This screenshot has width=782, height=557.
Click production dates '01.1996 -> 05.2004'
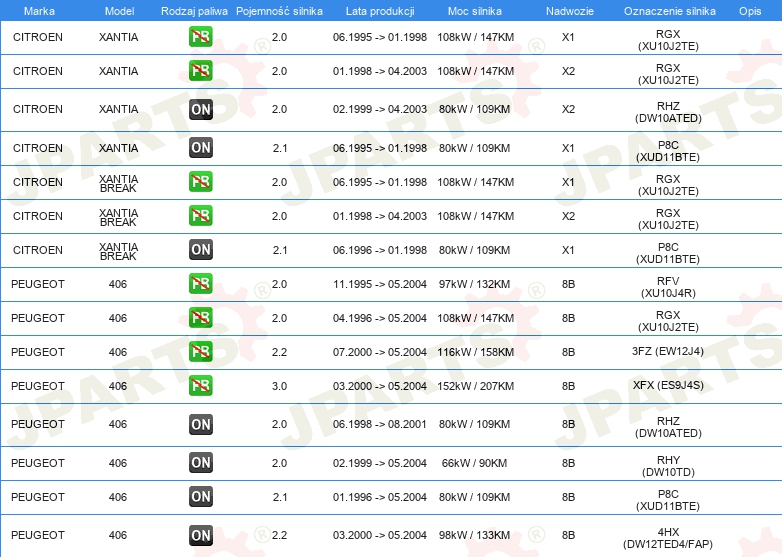tap(380, 497)
